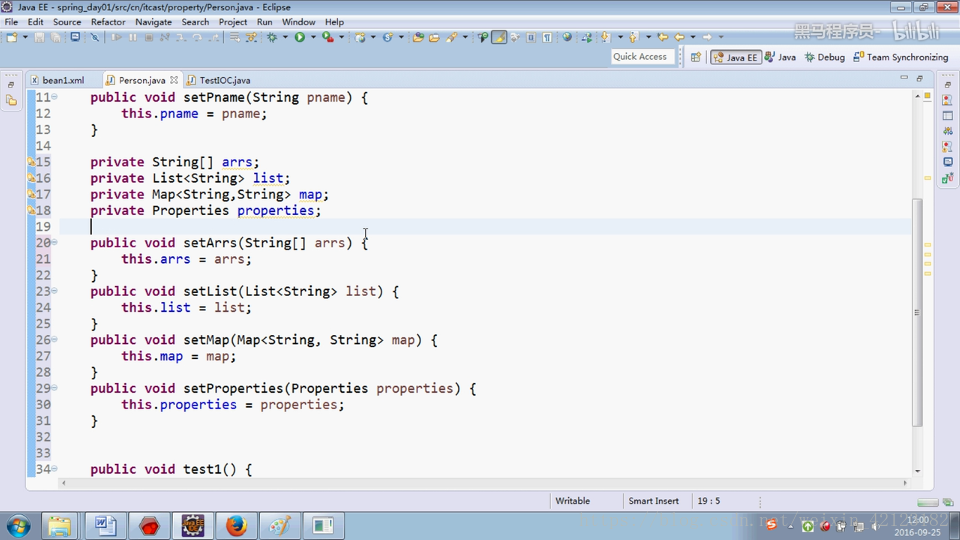Open Firefox from the taskbar
Image resolution: width=960 pixels, height=540 pixels.
[x=236, y=526]
